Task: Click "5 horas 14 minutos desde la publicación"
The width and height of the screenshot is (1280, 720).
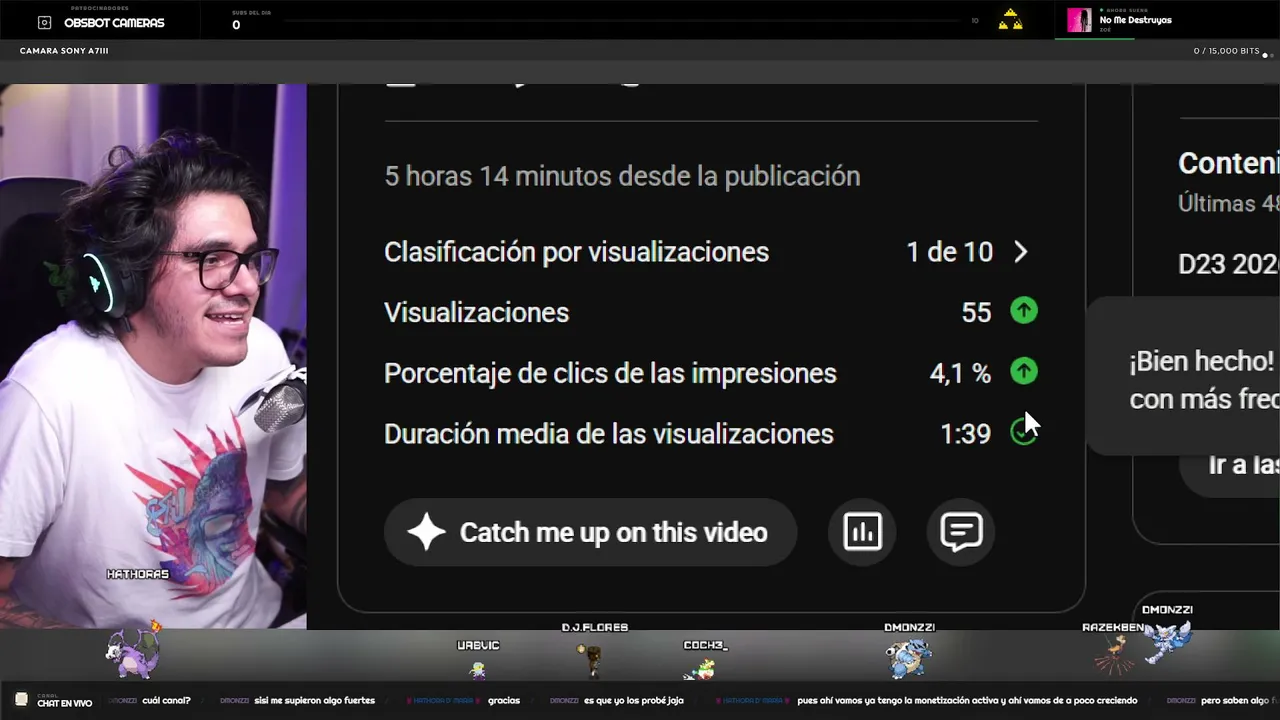Action: (622, 176)
